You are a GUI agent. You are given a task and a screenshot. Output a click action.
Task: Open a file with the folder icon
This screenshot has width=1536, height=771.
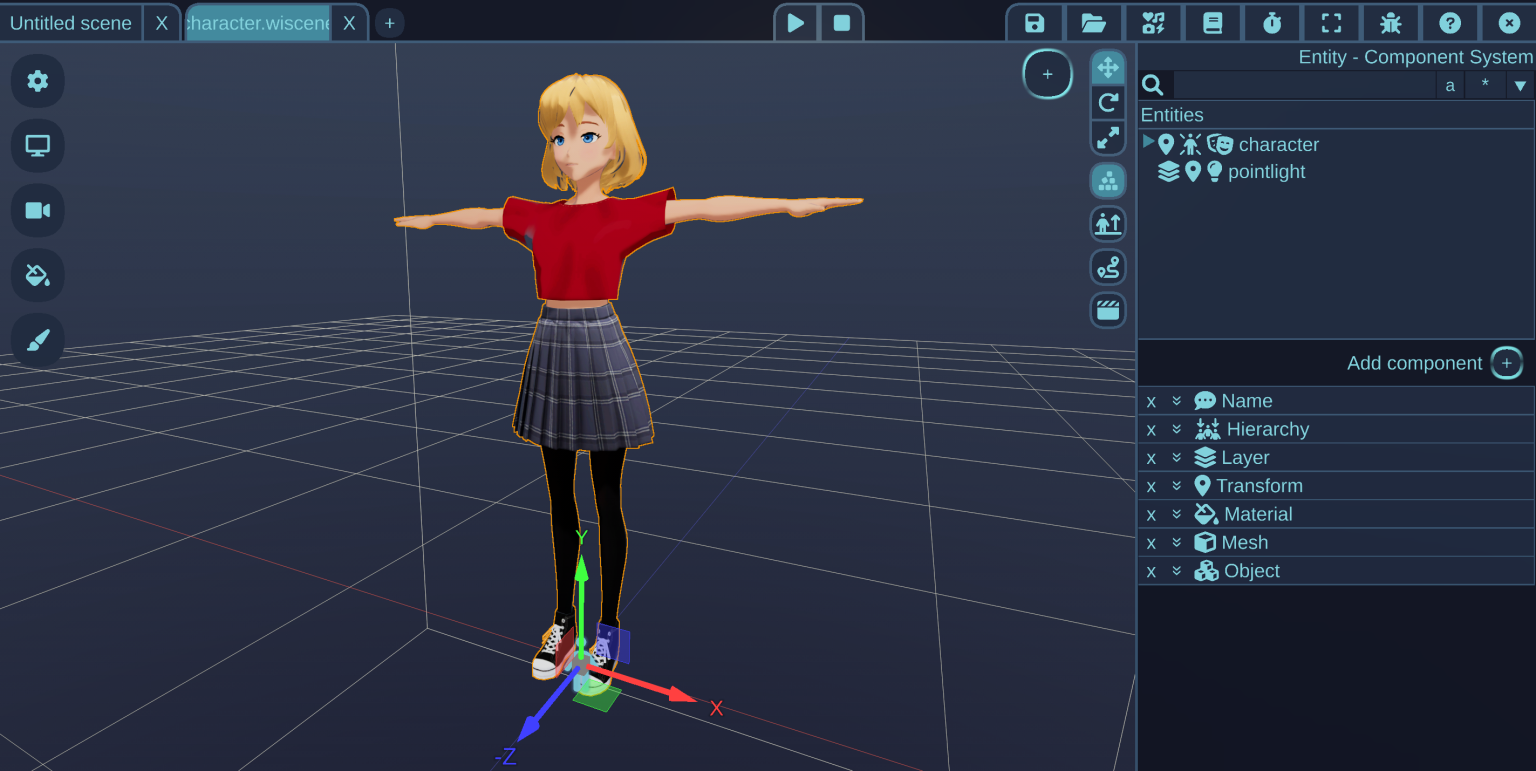pyautogui.click(x=1094, y=23)
